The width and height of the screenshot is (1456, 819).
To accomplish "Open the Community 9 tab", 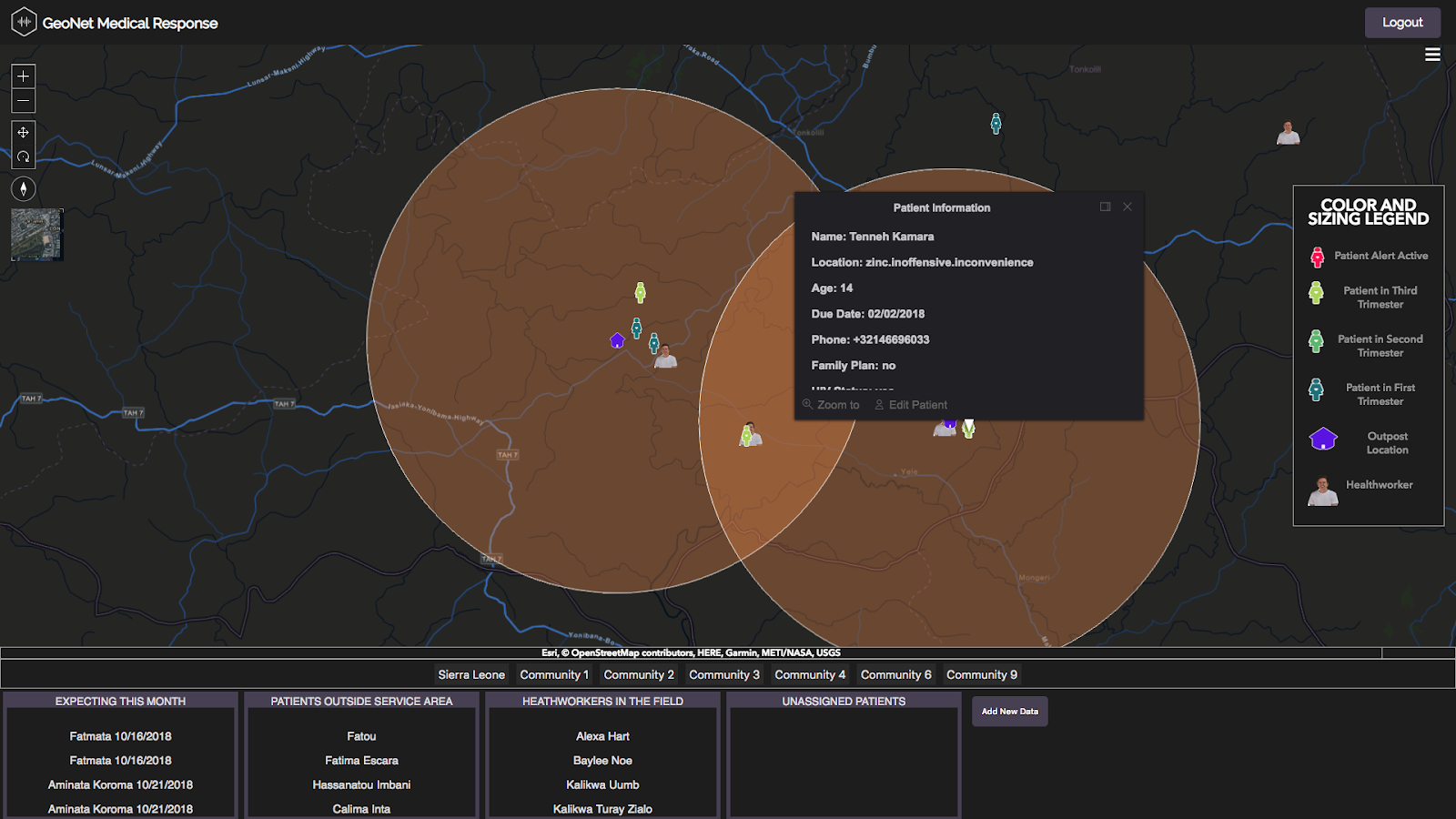I will coord(981,674).
